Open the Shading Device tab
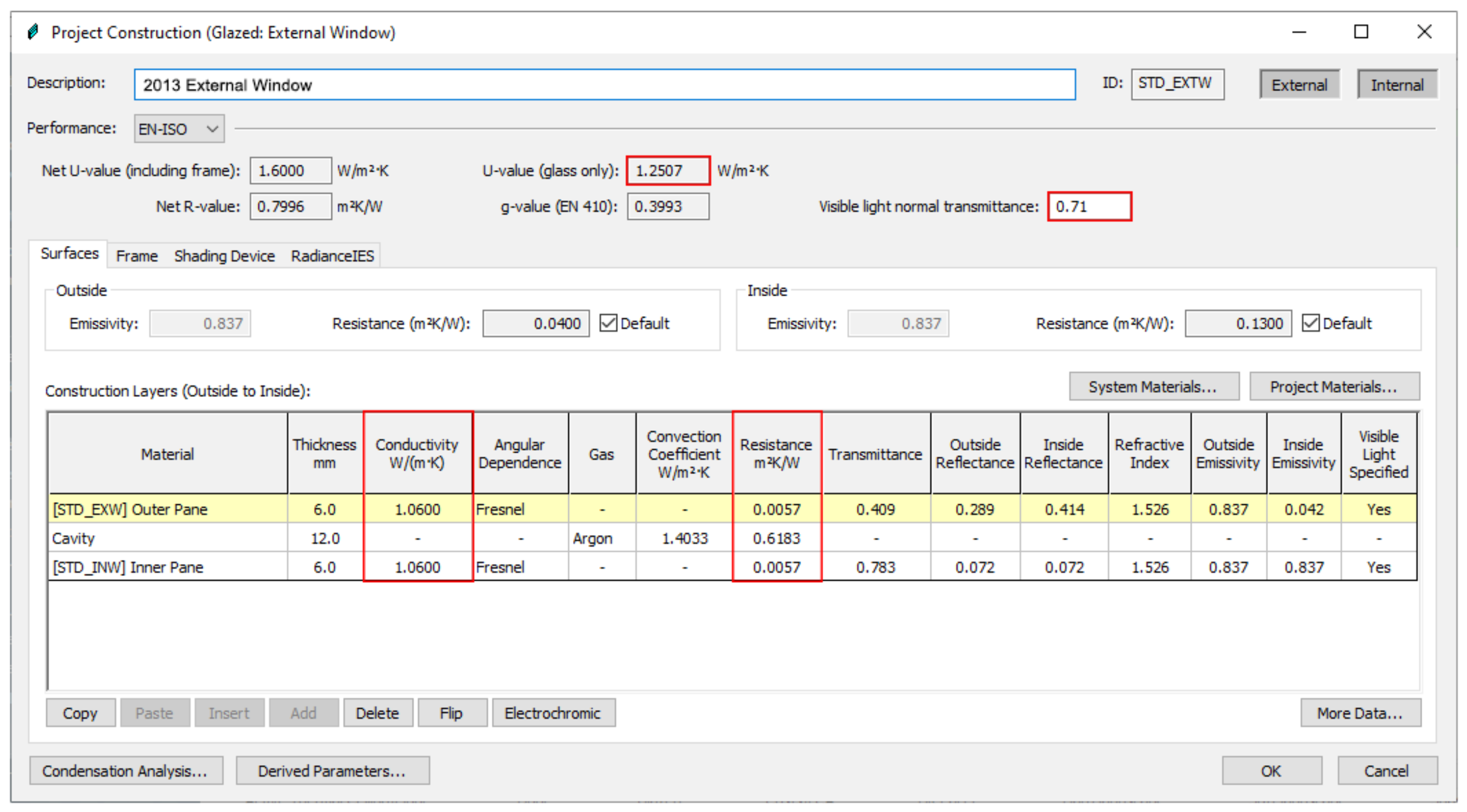Viewport: 1467px width, 812px height. point(224,256)
